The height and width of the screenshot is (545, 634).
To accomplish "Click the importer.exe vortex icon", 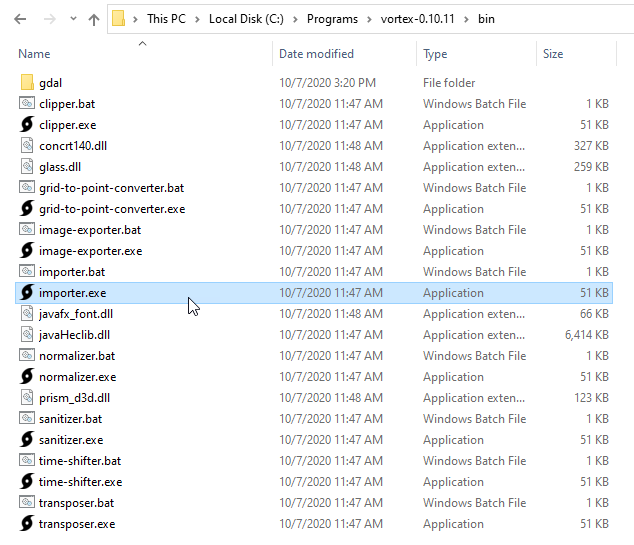I will (x=27, y=292).
